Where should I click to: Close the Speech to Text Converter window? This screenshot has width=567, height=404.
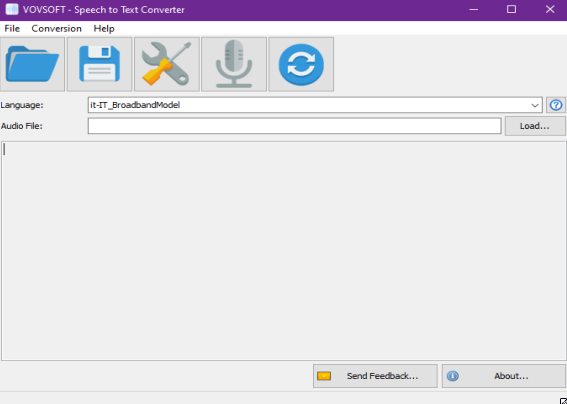(x=550, y=9)
